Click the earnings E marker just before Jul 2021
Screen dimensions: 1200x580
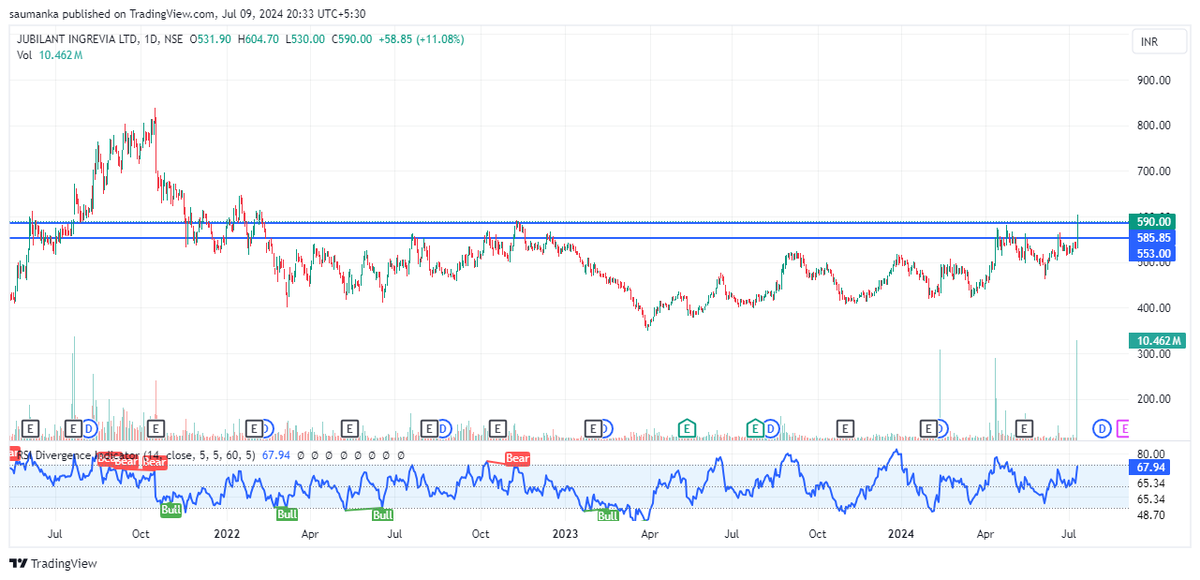point(31,428)
